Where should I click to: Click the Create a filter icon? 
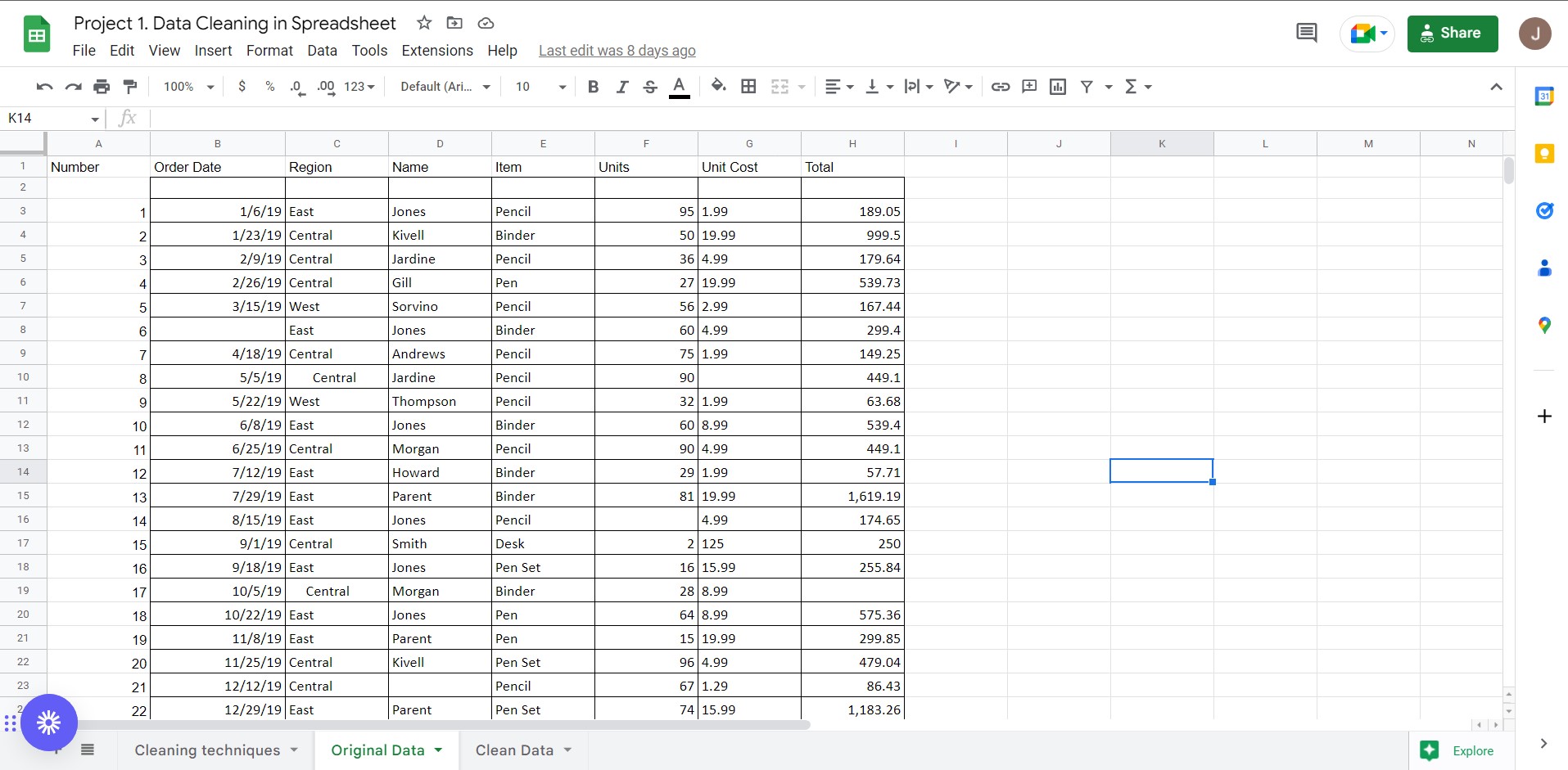[1087, 87]
